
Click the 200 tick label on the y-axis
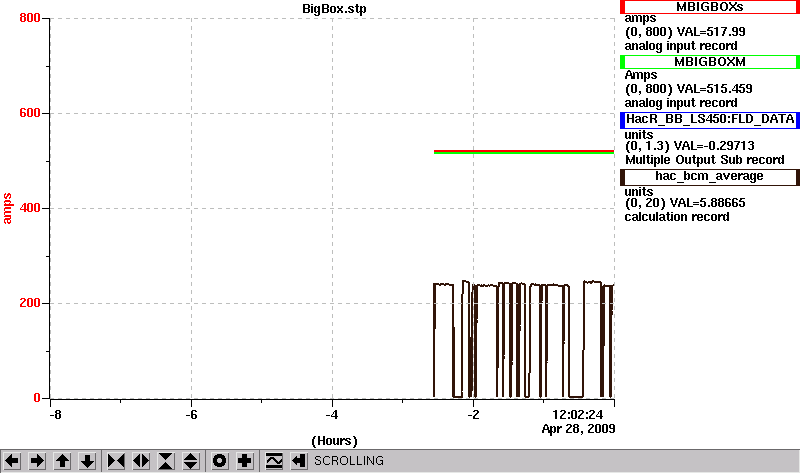point(30,303)
